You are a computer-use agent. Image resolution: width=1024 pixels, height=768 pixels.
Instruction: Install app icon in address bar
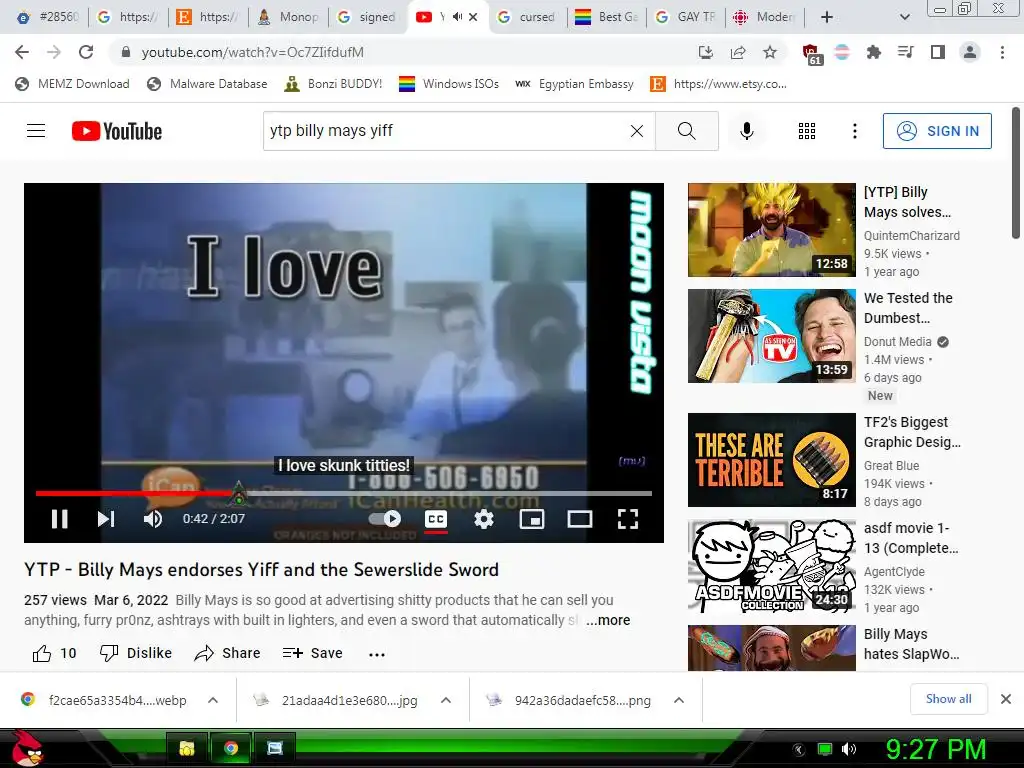click(705, 52)
